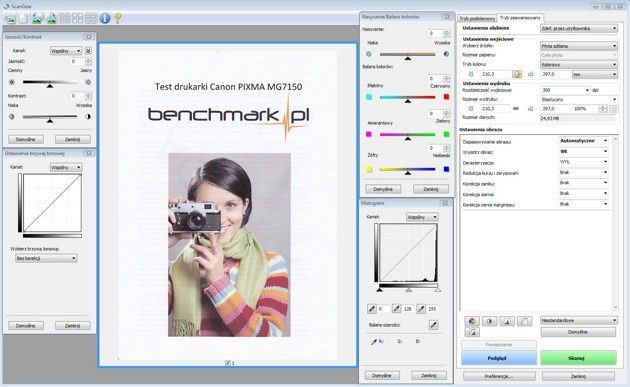Click the blue Podgląd button
The height and width of the screenshot is (387, 630).
coord(499,358)
